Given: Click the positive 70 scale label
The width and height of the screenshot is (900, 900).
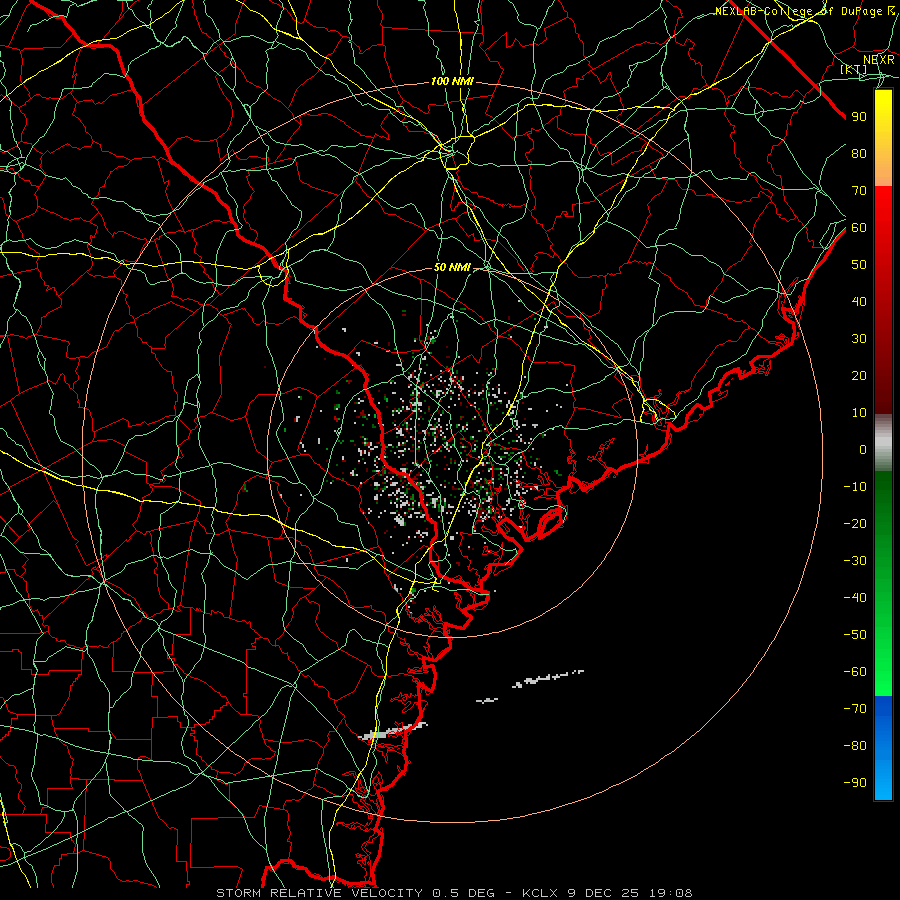Looking at the screenshot, I should [x=859, y=191].
